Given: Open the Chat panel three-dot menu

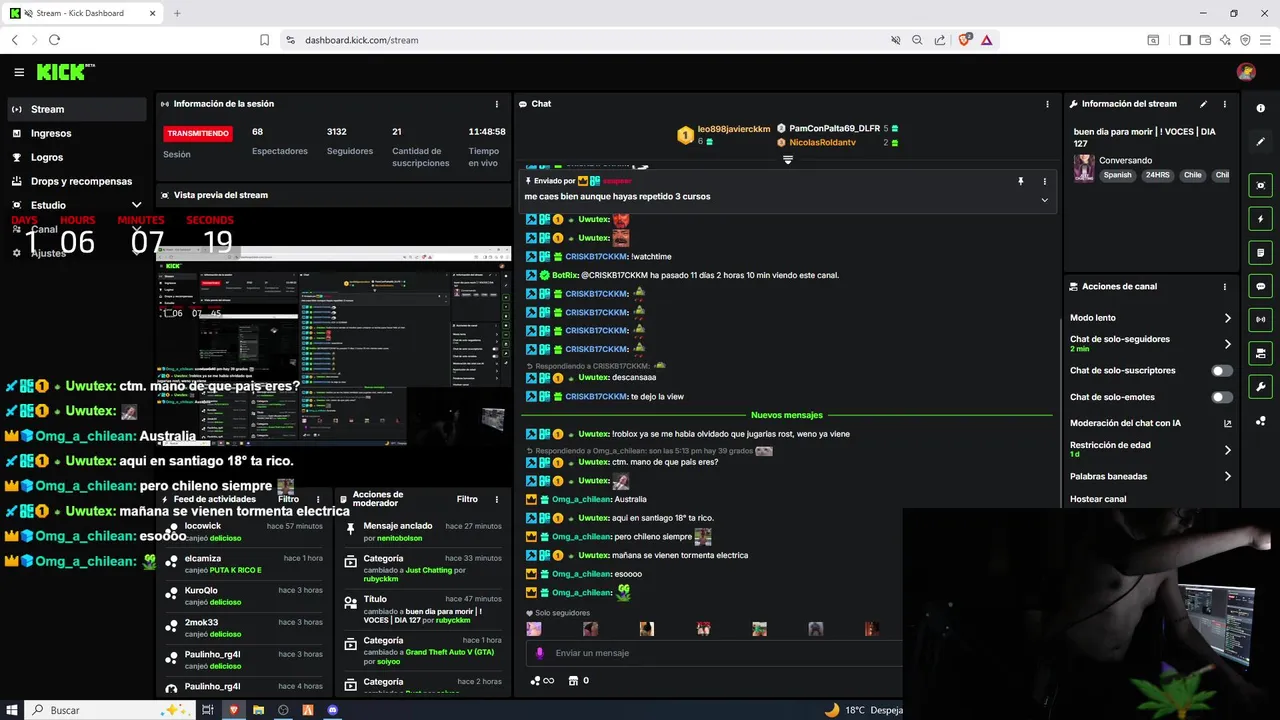Looking at the screenshot, I should click(1047, 104).
